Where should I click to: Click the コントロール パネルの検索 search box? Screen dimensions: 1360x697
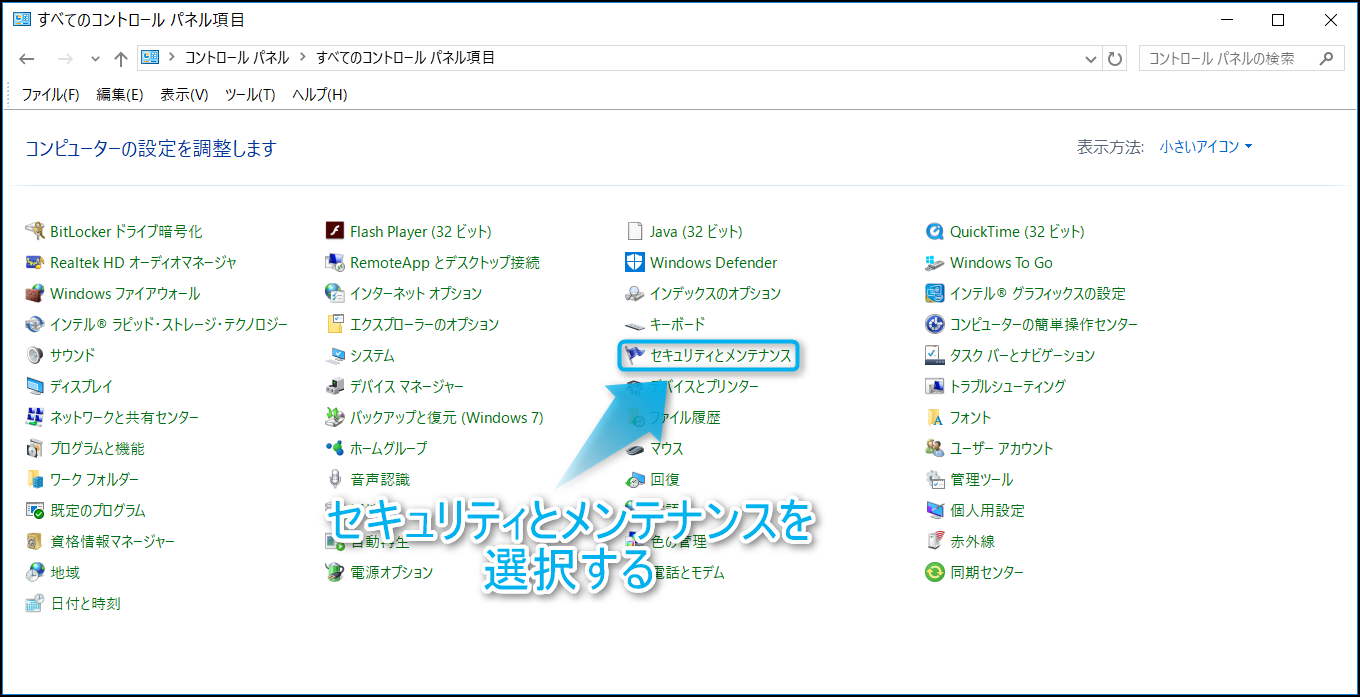tap(1228, 59)
